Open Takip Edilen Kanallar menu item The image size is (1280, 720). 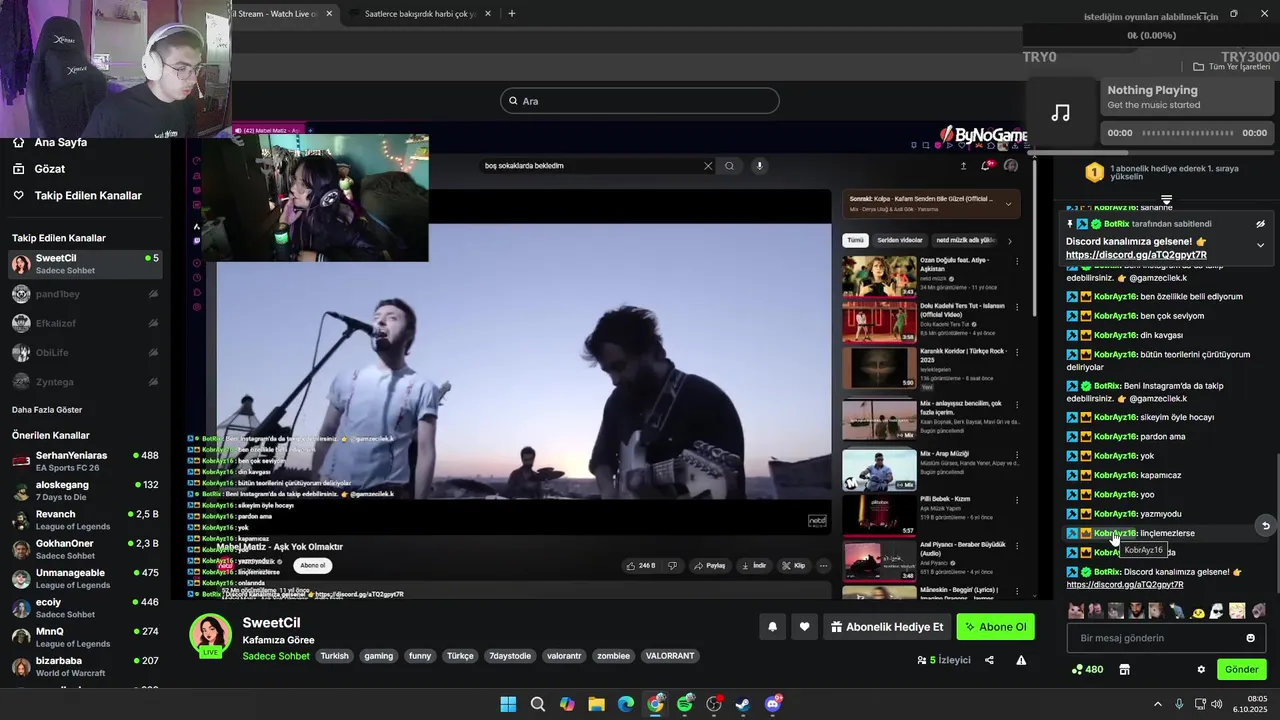click(x=88, y=195)
